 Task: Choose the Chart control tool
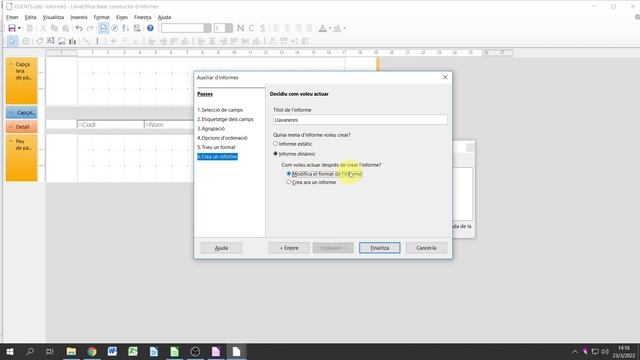point(73,41)
